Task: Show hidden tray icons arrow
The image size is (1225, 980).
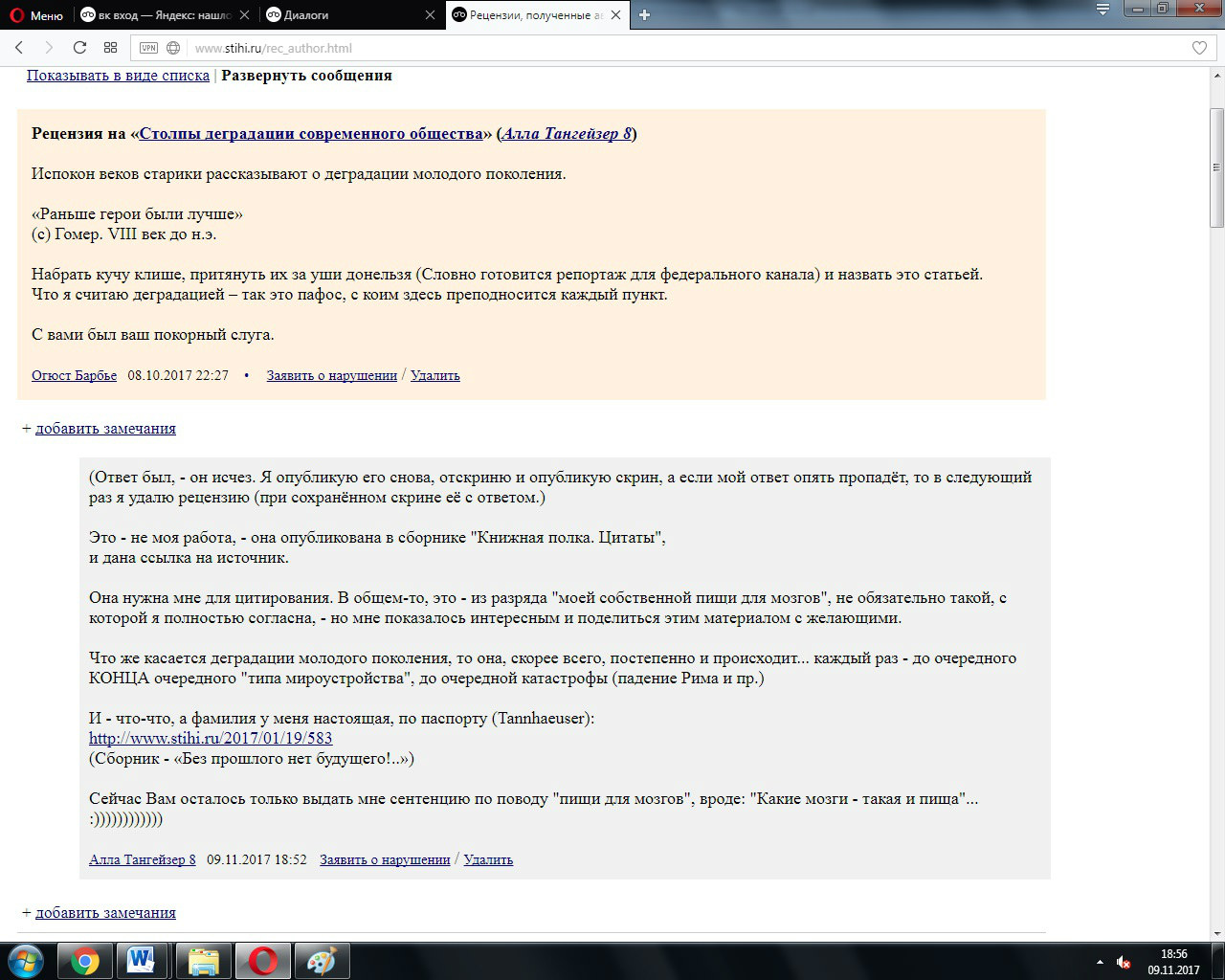Action: point(1100,962)
